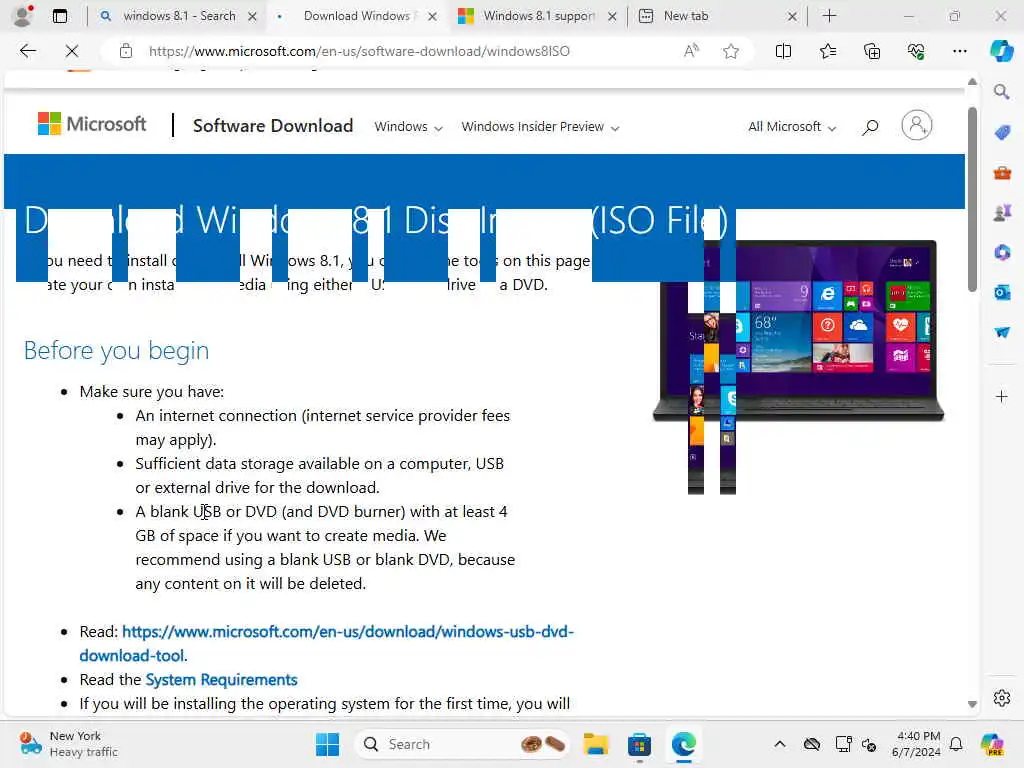Click the Before you begin heading
The height and width of the screenshot is (768, 1024).
click(116, 351)
